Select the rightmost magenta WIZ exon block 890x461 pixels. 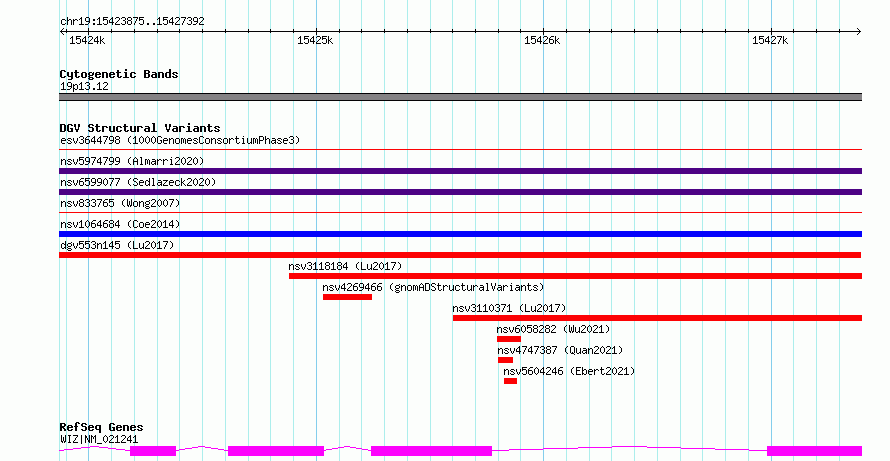pos(815,451)
